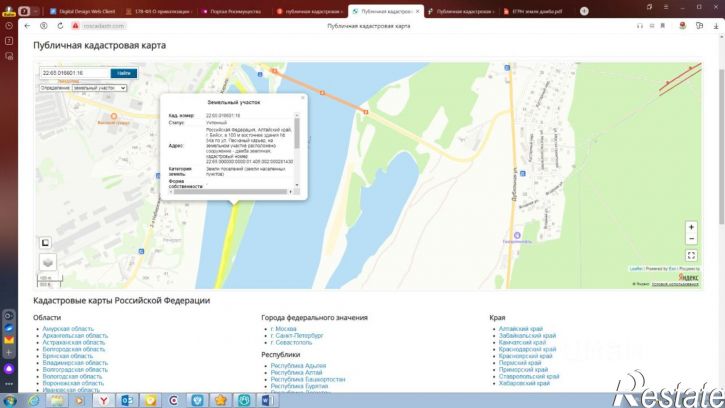Image resolution: width=725 pixels, height=408 pixels.
Task: Open the search type dropdown (земельный участок)
Action: (x=83, y=88)
